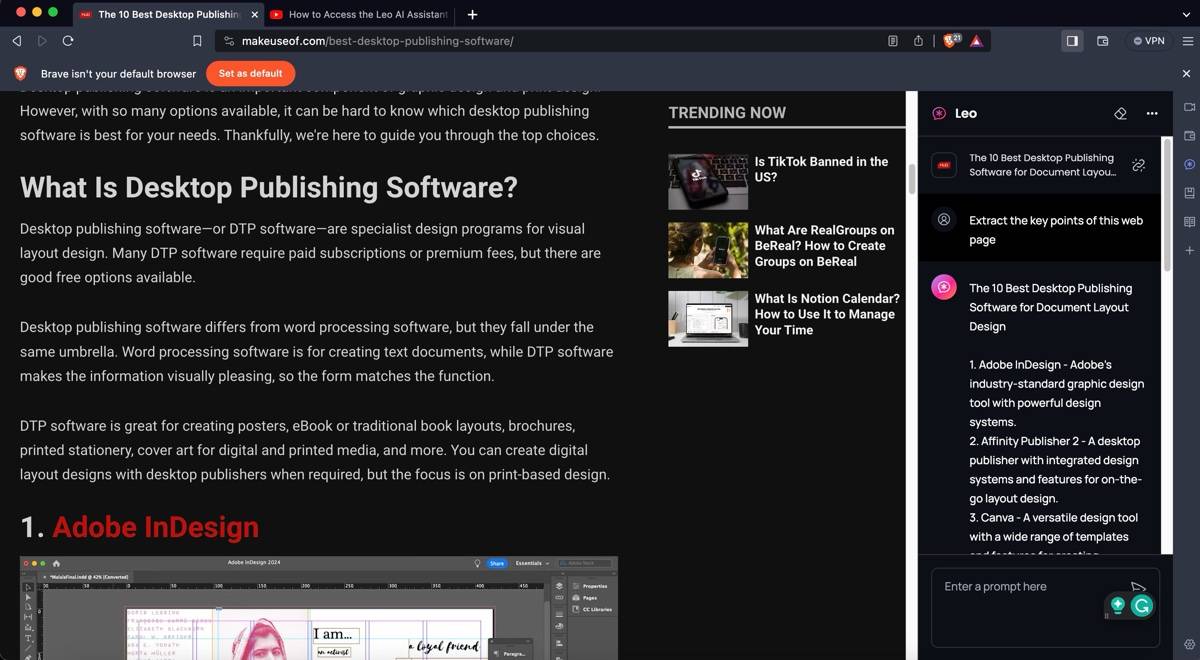Add item with sidebar plus icon
Image resolution: width=1200 pixels, height=660 pixels.
click(x=1189, y=250)
